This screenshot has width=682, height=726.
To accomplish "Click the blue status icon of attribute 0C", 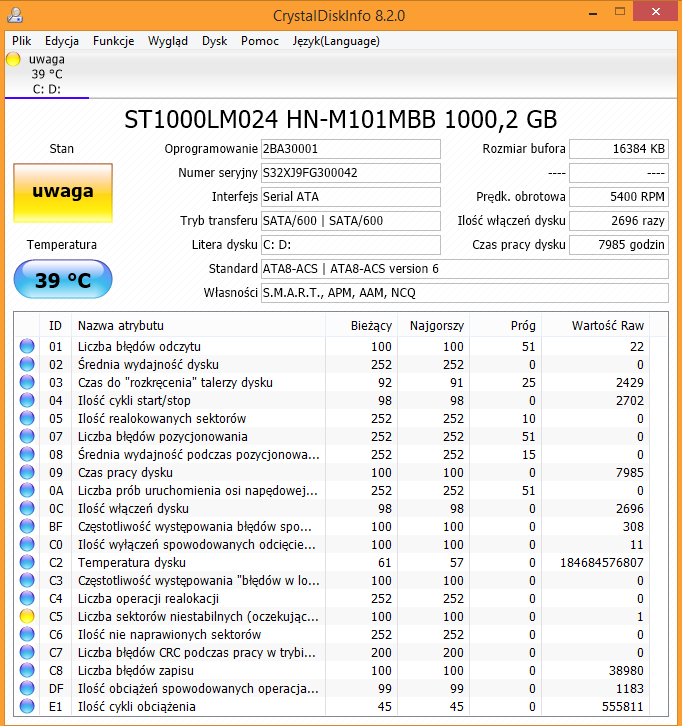I will tap(27, 508).
